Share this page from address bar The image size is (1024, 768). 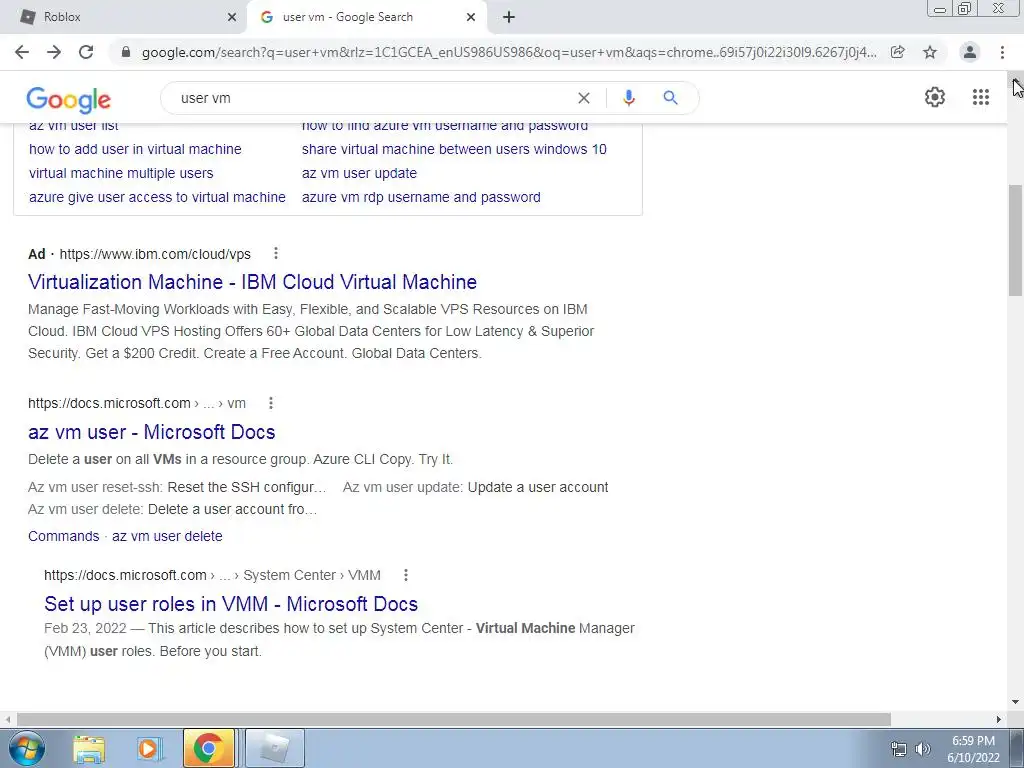tap(898, 52)
